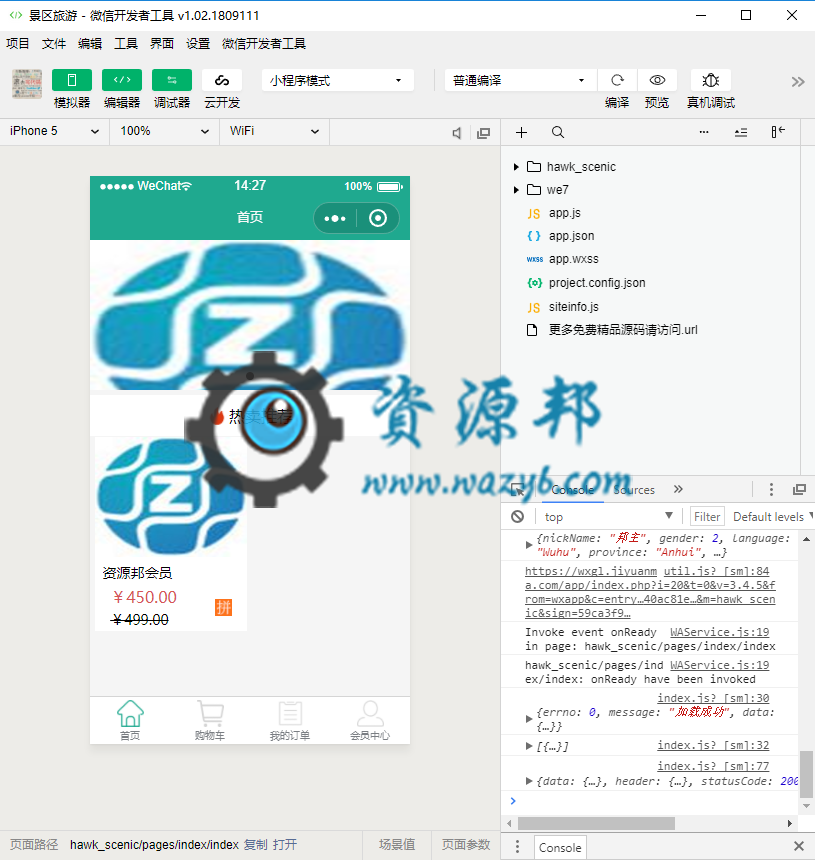Viewport: 815px width, 860px height.
Task: Open index.js? [sm]:30 source link
Action: (x=713, y=698)
